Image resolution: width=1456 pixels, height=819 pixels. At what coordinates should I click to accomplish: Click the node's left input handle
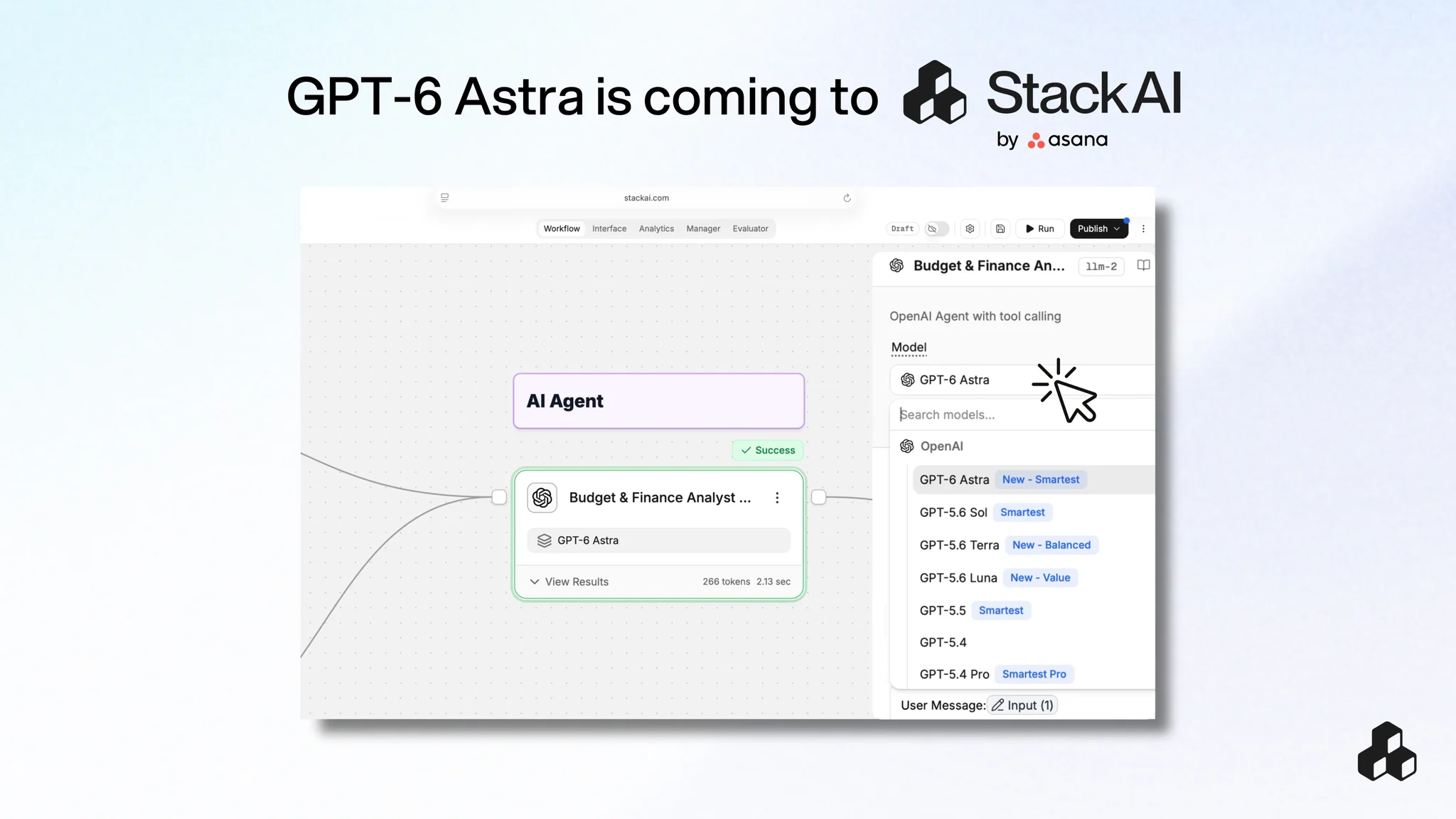(499, 497)
